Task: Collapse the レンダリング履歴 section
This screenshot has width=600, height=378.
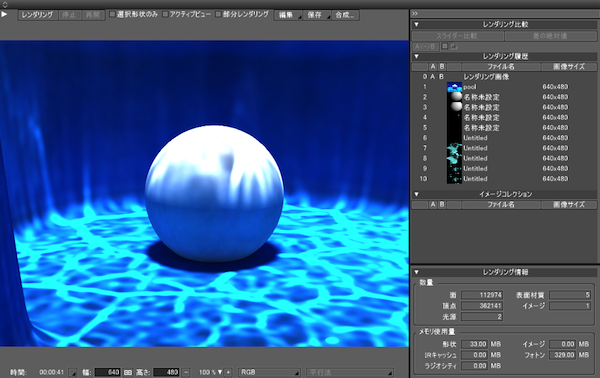Action: point(417,56)
